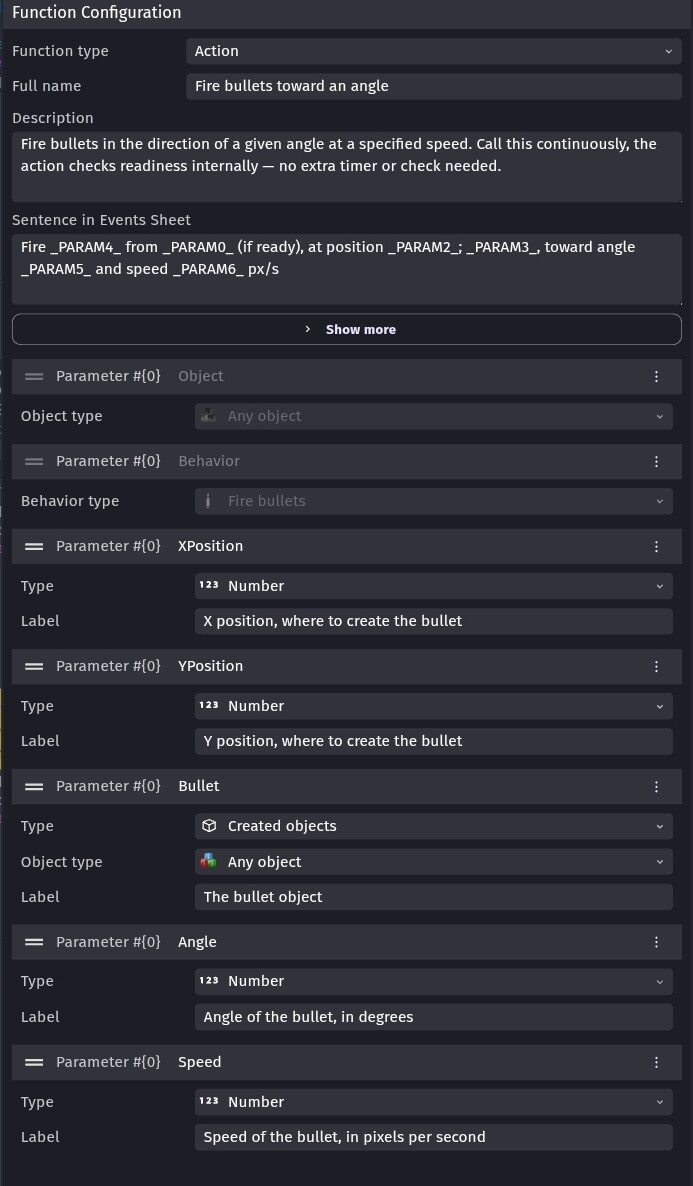Open the XPosition Type dropdown
Image resolution: width=693 pixels, height=1186 pixels.
tap(433, 586)
